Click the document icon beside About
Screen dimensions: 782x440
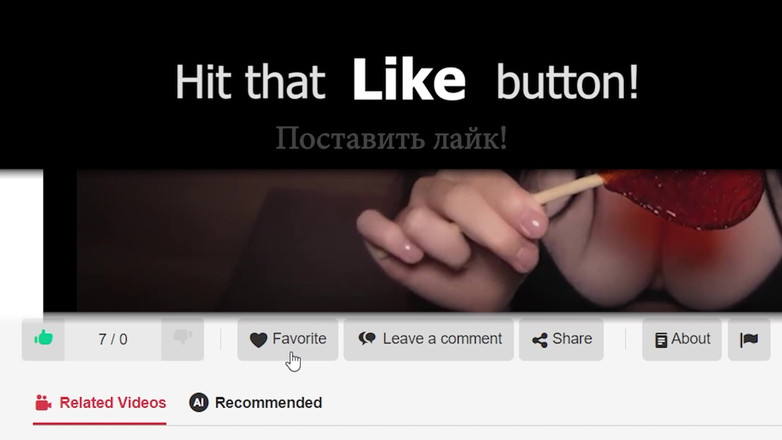click(x=661, y=340)
